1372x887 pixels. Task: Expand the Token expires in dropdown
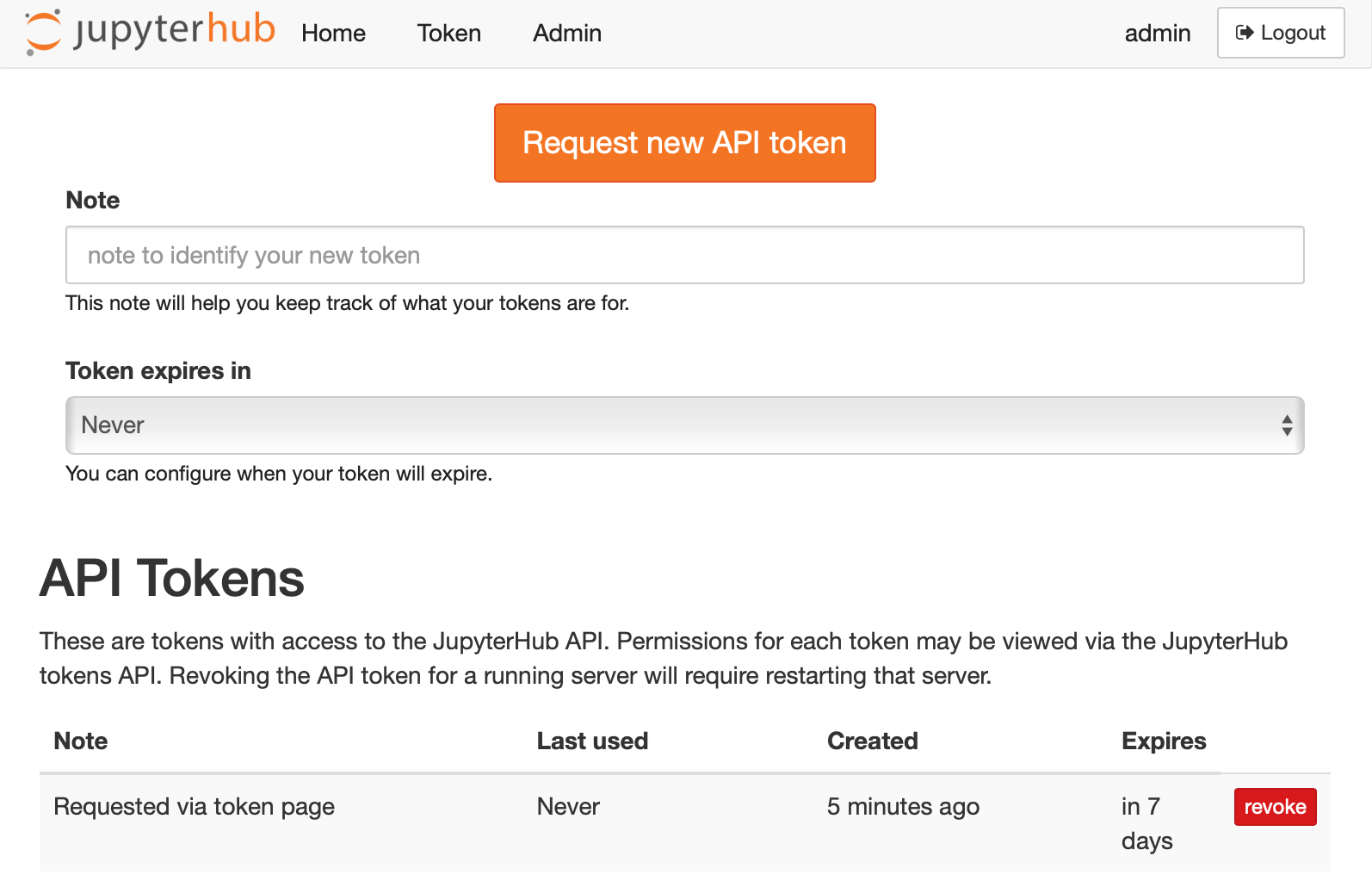pos(684,425)
